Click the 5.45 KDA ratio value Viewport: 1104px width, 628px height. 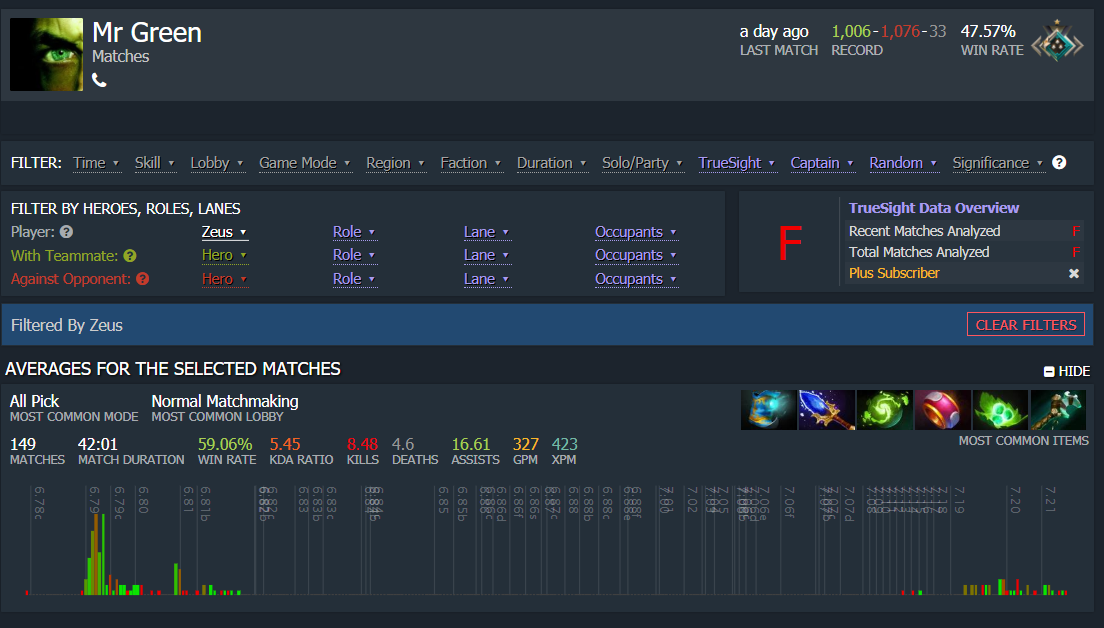point(284,444)
